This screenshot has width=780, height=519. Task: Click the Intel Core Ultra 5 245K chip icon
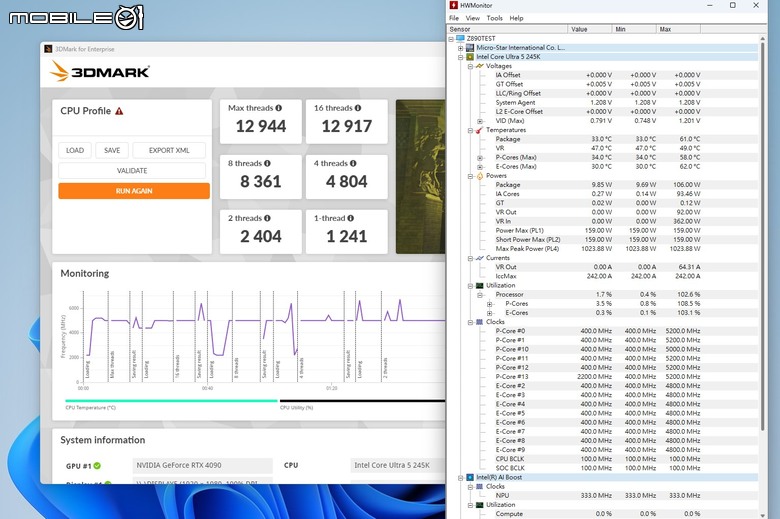click(x=470, y=57)
